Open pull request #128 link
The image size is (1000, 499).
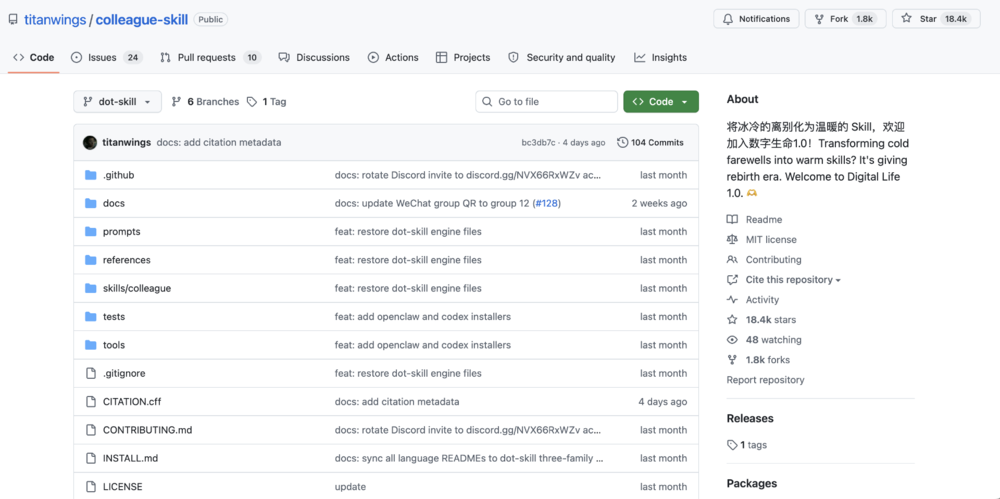[x=547, y=204]
